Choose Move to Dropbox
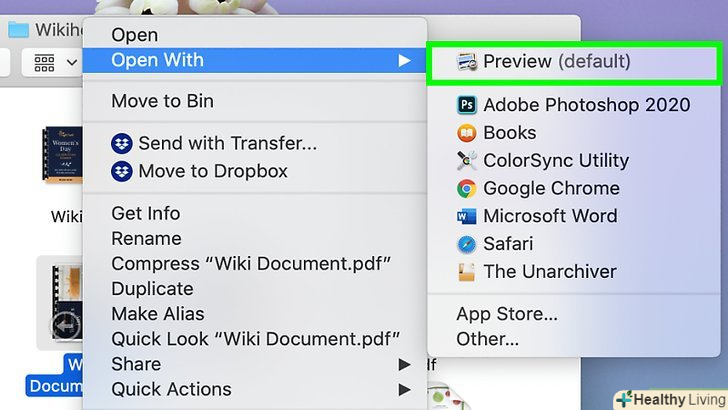 [254, 171]
